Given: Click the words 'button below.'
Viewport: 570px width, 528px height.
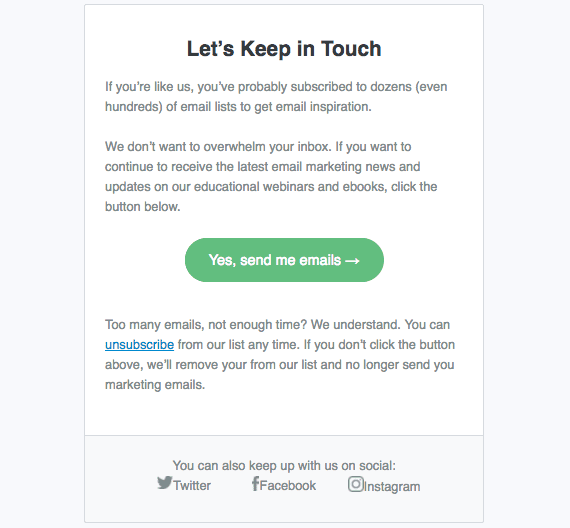Looking at the screenshot, I should [142, 207].
